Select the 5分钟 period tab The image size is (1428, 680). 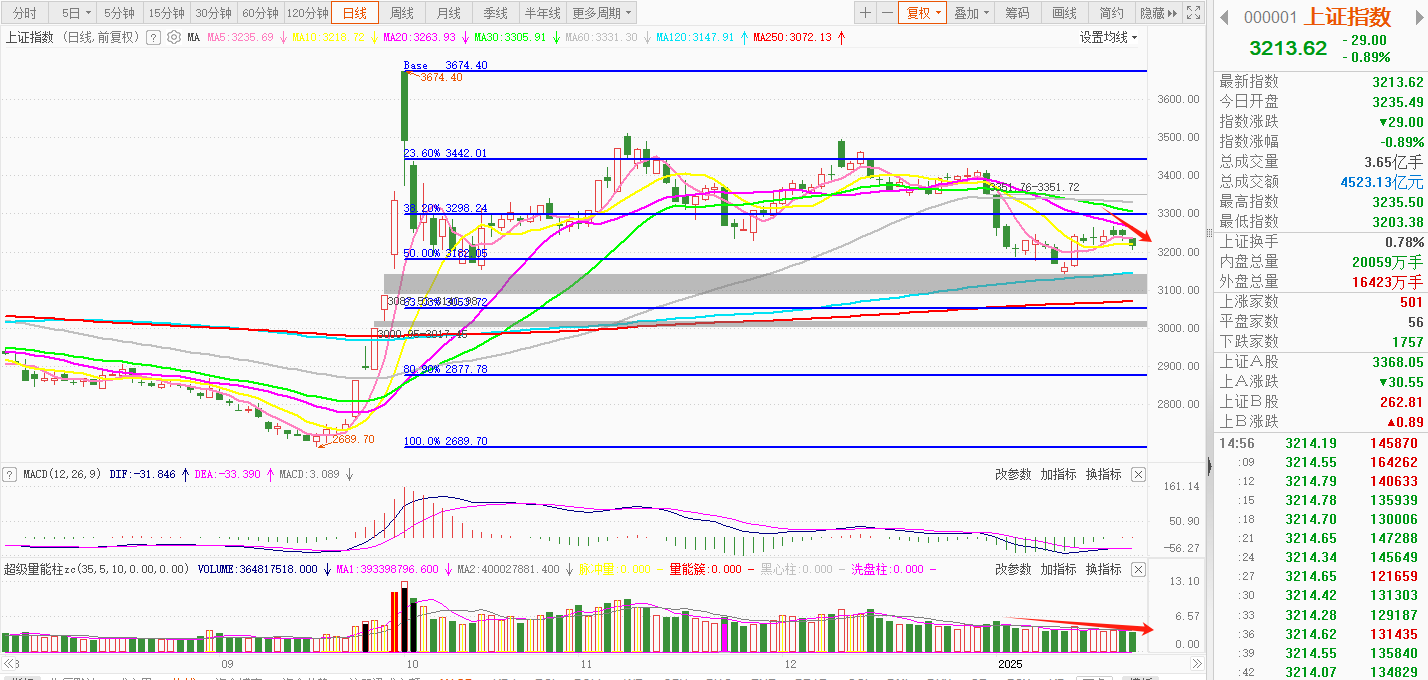click(x=120, y=13)
